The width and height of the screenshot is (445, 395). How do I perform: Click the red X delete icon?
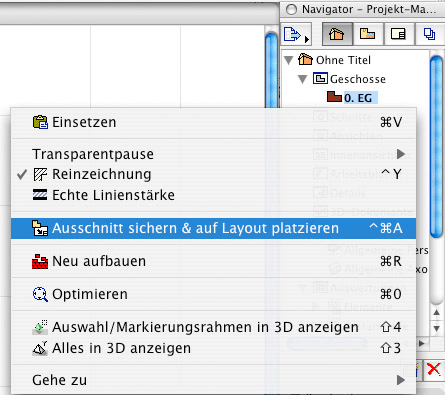(x=434, y=370)
